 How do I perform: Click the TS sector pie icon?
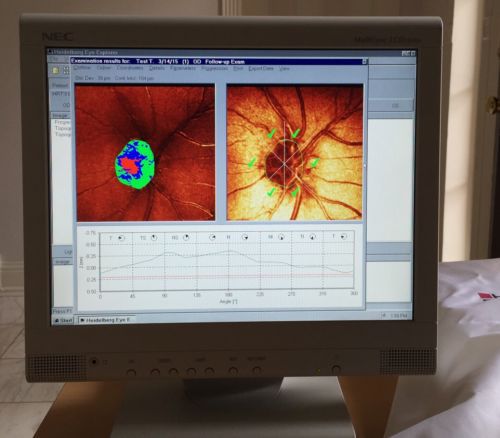pos(154,237)
